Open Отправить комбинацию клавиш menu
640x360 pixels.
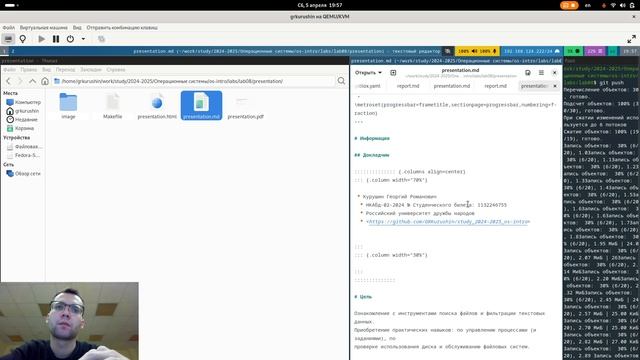coord(122,28)
